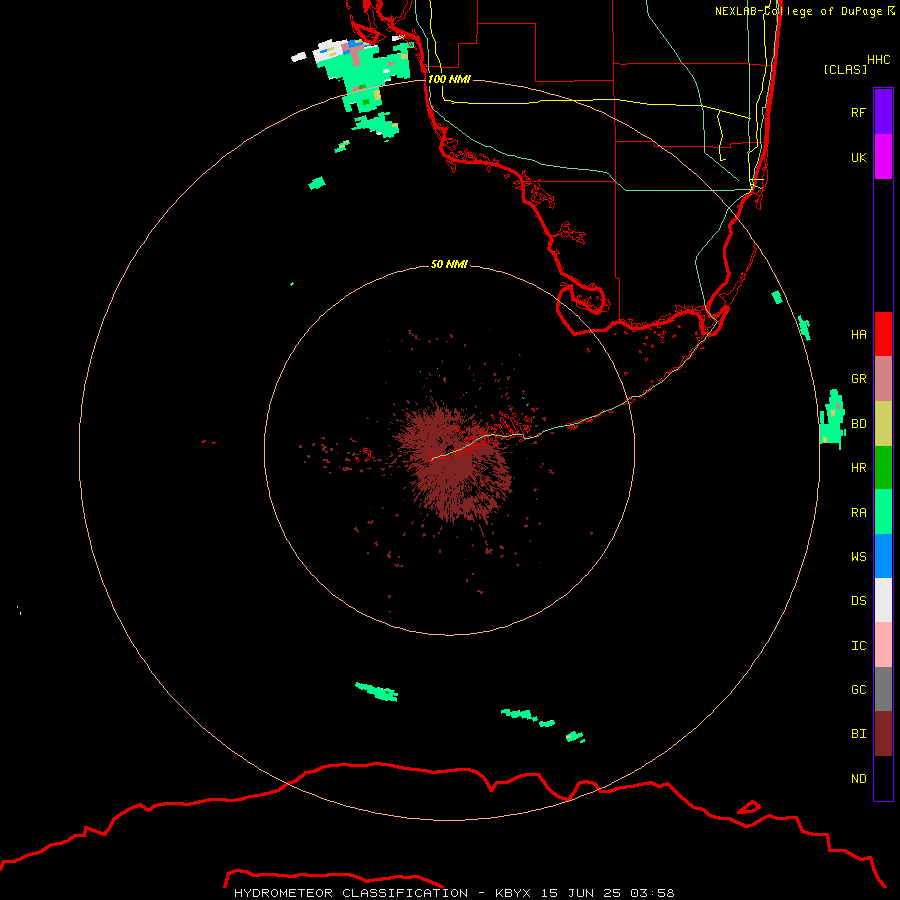
Task: Click the HHC product label
Action: coord(878,60)
